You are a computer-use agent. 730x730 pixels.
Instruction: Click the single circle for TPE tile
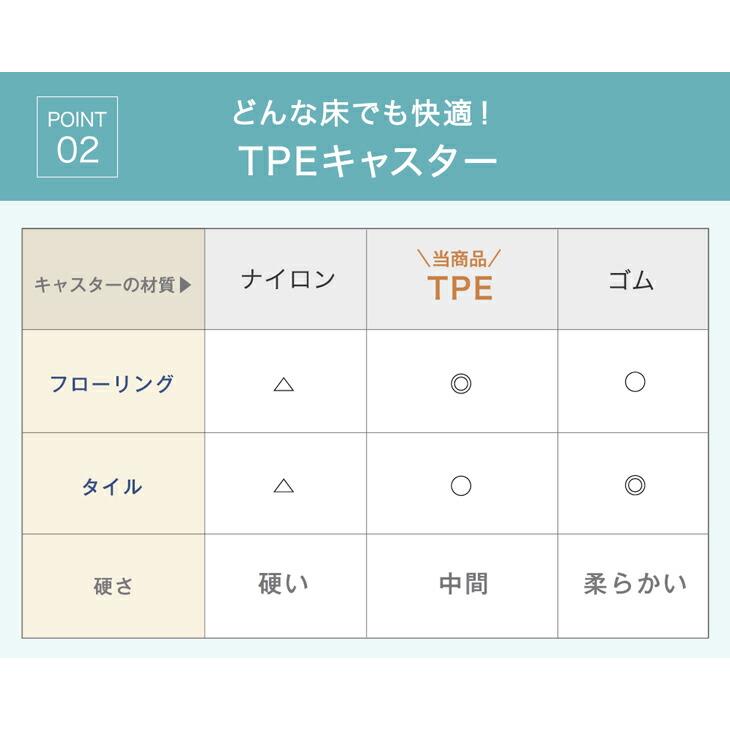461,486
